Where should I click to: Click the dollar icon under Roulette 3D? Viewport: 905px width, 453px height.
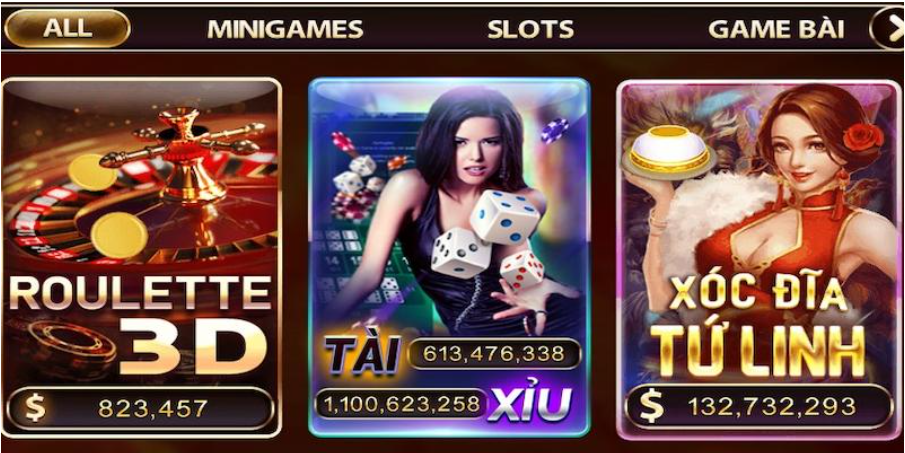[x=35, y=408]
